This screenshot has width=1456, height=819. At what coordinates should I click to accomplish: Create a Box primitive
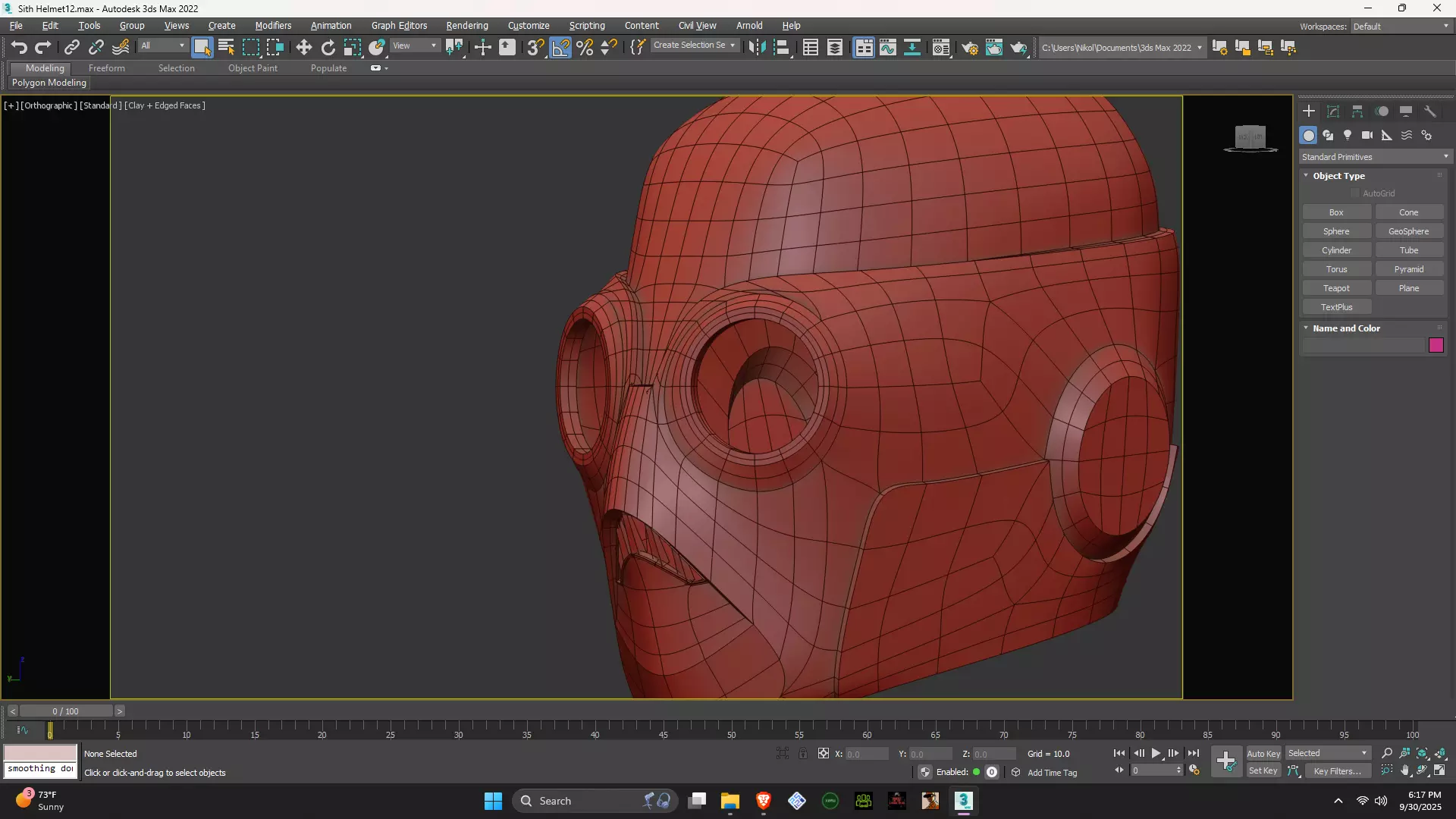click(1336, 212)
